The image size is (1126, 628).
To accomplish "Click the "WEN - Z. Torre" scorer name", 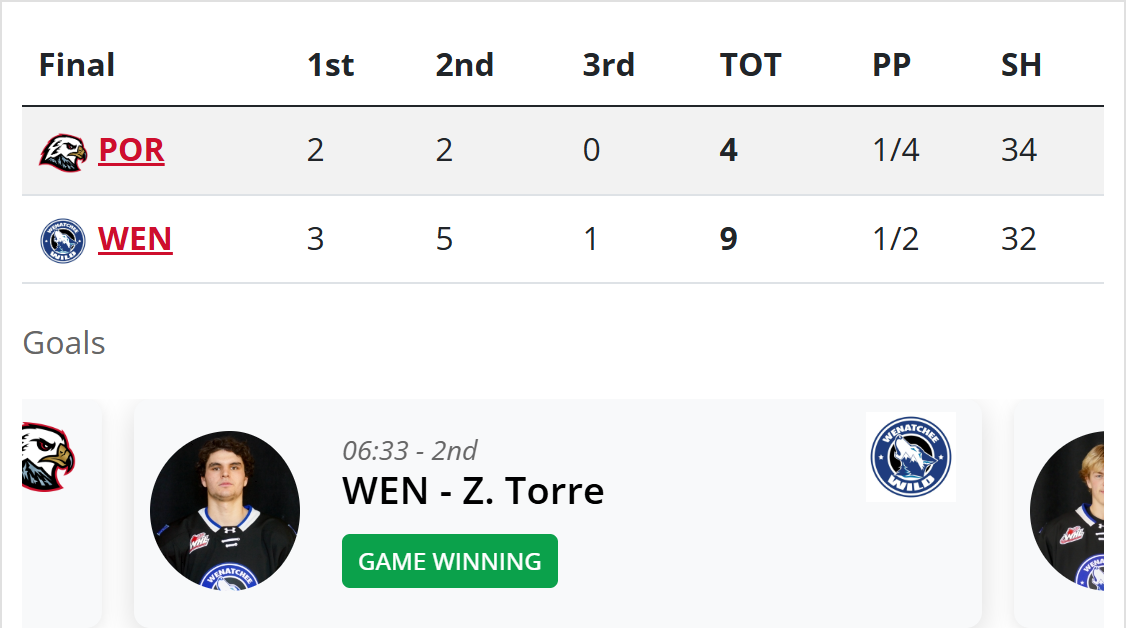I will click(473, 491).
